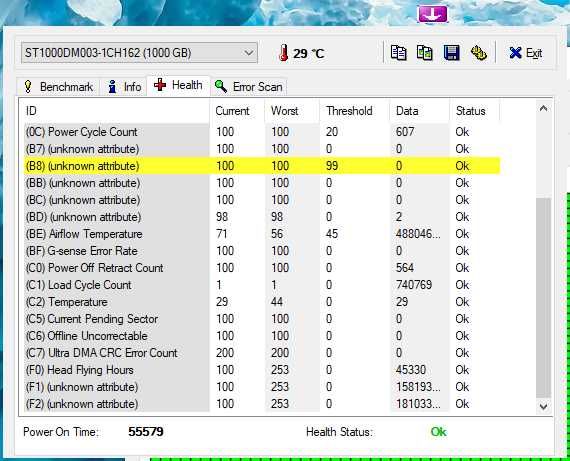Select the (BF) G-sense Error Rate row

coord(262,251)
